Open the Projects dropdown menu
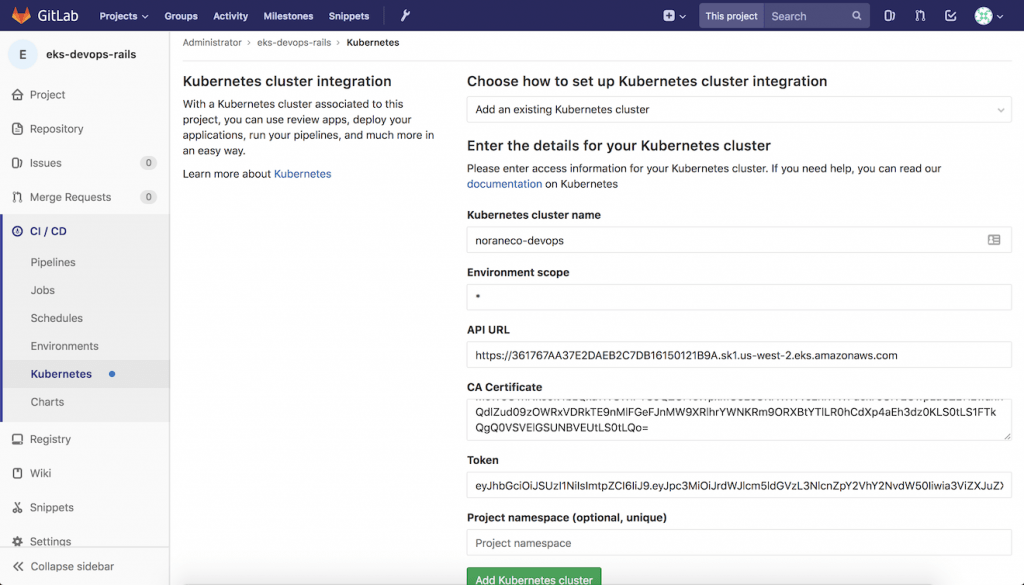 click(123, 16)
